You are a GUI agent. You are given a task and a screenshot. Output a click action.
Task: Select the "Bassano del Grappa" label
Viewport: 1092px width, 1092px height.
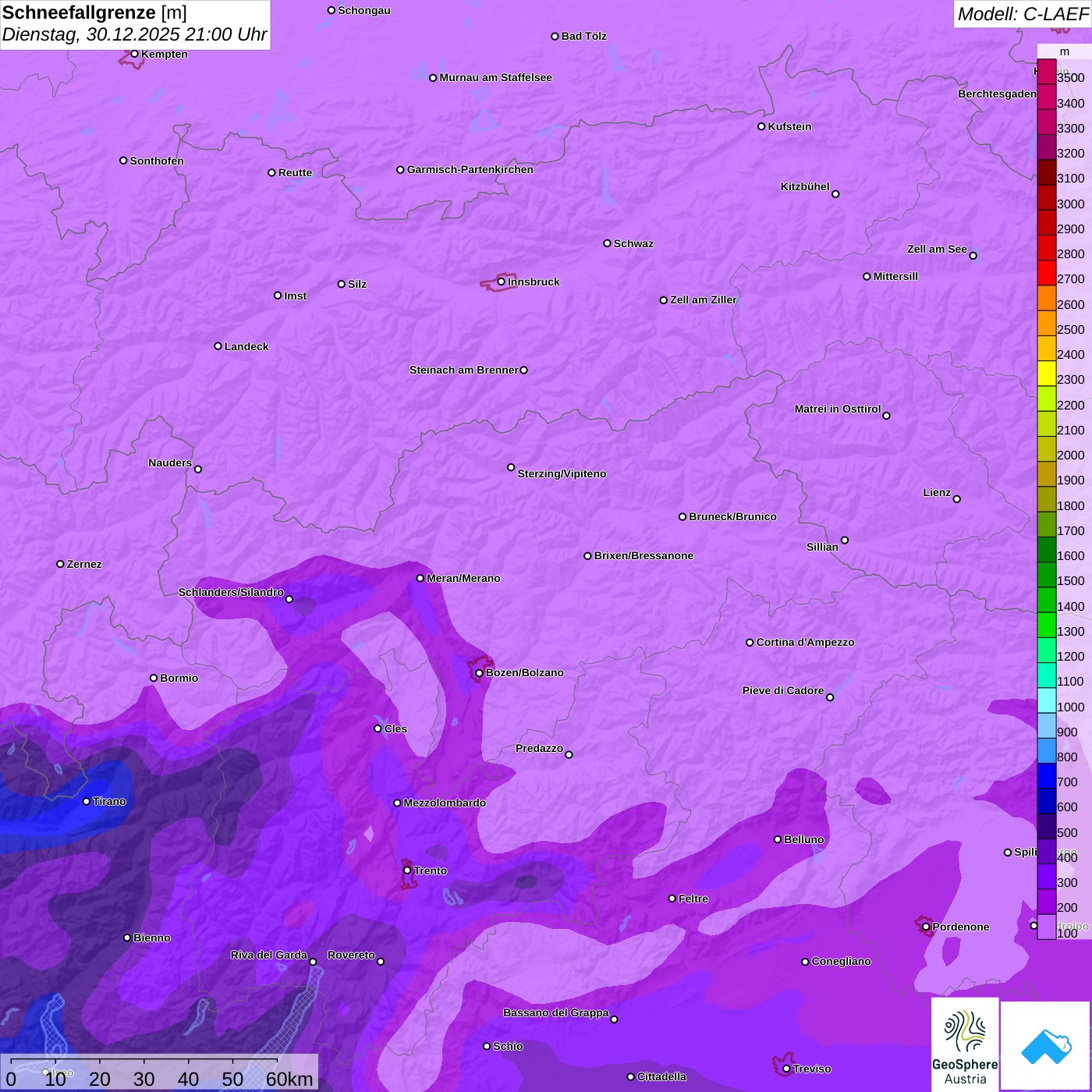click(x=556, y=1012)
